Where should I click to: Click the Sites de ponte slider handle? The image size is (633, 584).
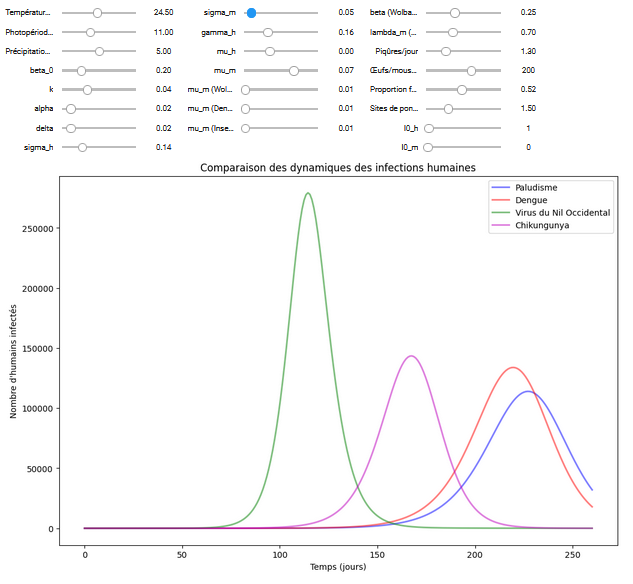pyautogui.click(x=448, y=109)
